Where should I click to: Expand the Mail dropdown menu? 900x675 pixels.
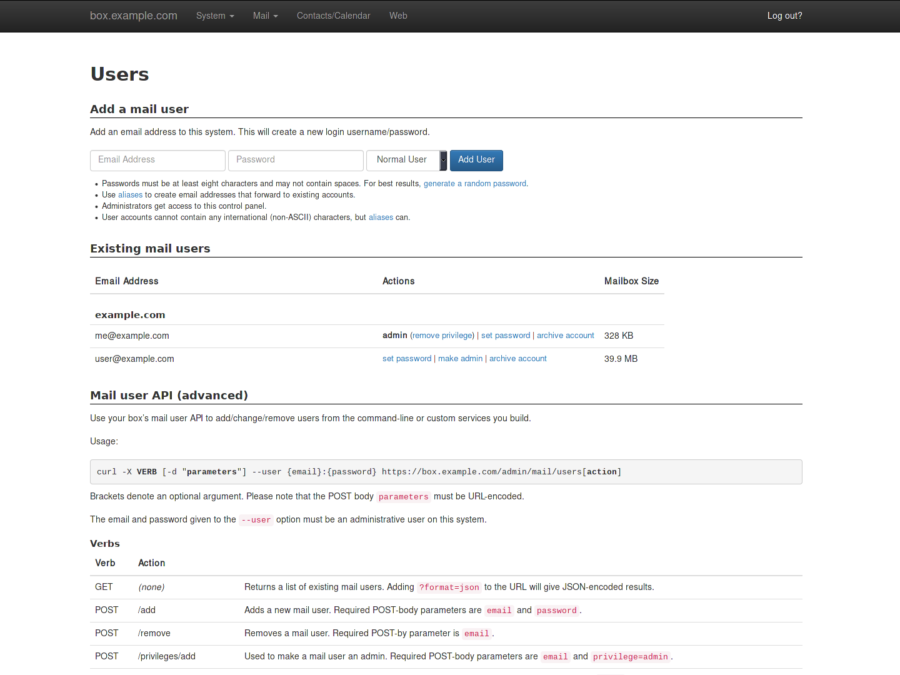[x=265, y=16]
